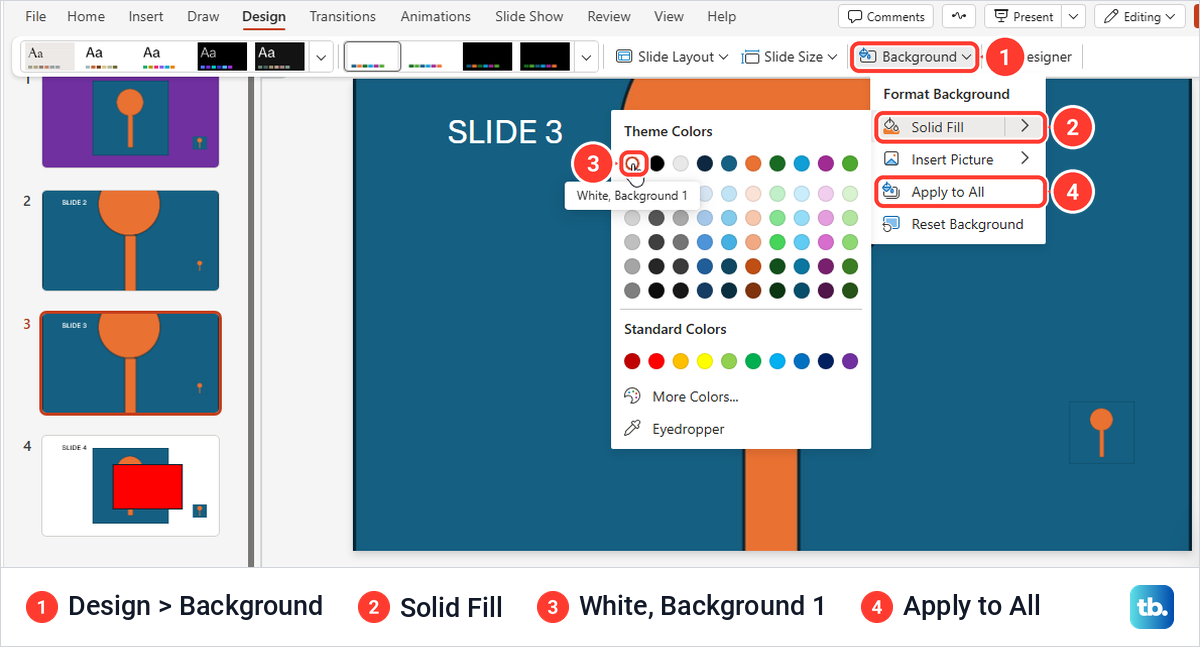
Task: Open the Slide Size dropdown
Action: tap(788, 57)
